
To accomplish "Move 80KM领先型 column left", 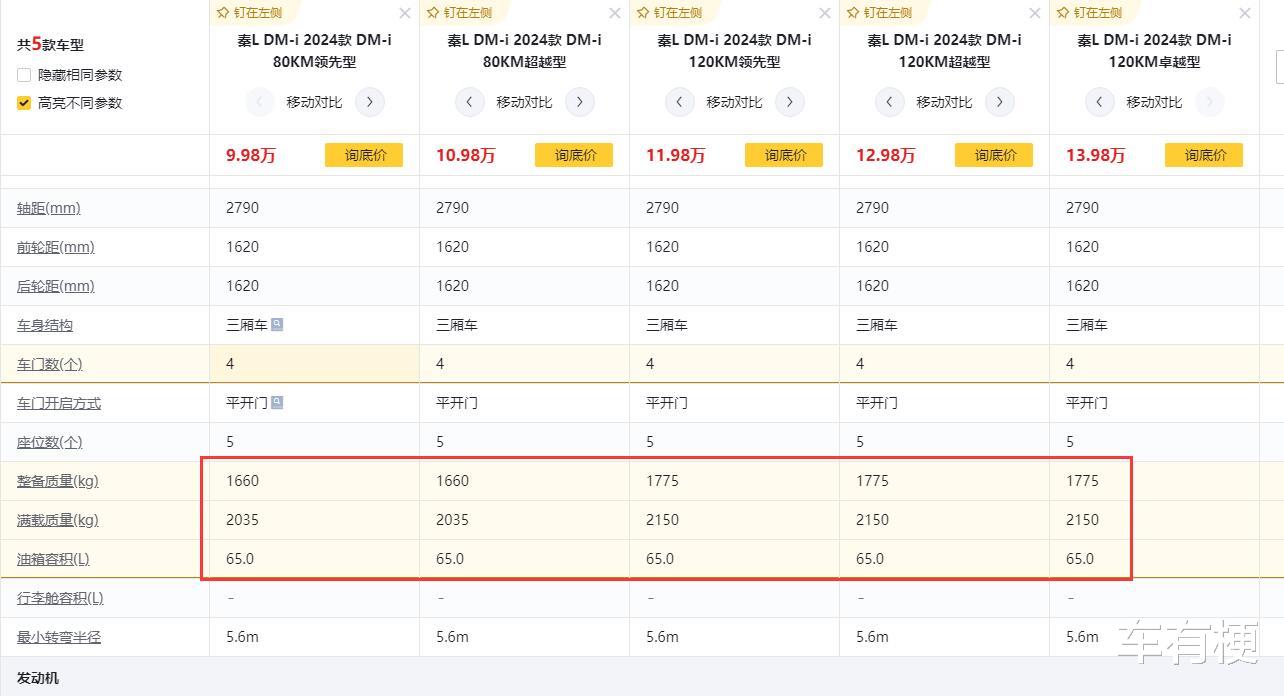I will click(260, 102).
